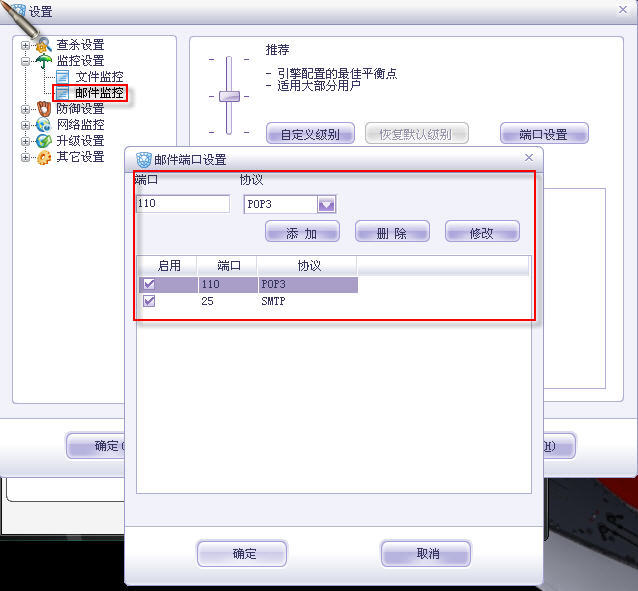The image size is (638, 591).
Task: Click the 自定义级别 button
Action: tap(310, 134)
